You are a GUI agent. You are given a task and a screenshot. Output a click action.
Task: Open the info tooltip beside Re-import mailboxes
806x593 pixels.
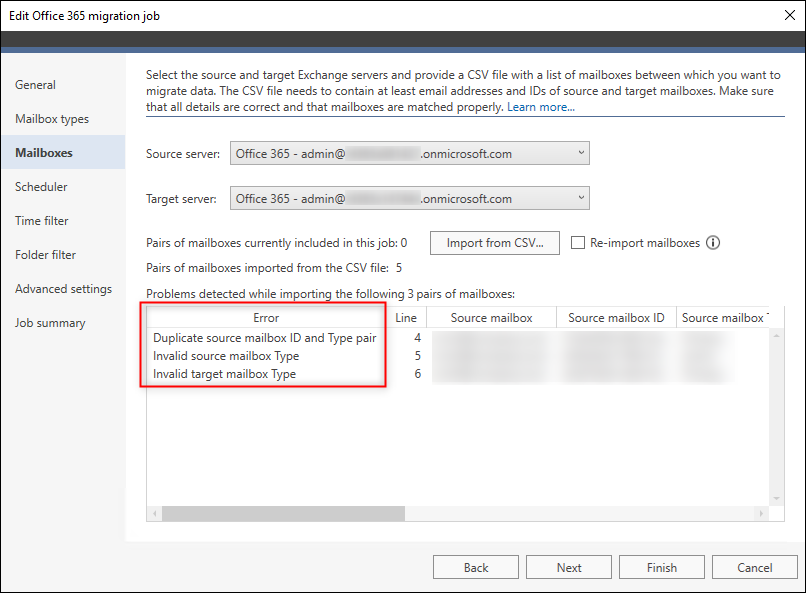pos(713,242)
